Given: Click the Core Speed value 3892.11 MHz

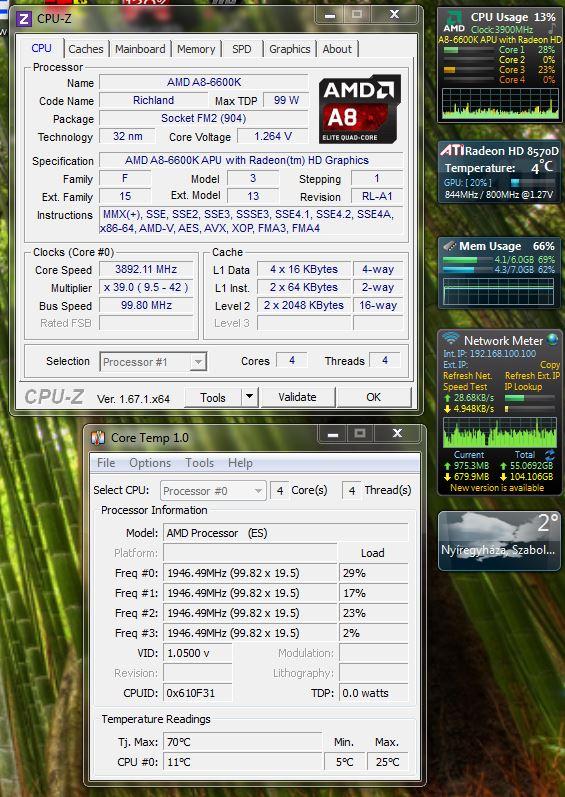Looking at the screenshot, I should pos(146,269).
